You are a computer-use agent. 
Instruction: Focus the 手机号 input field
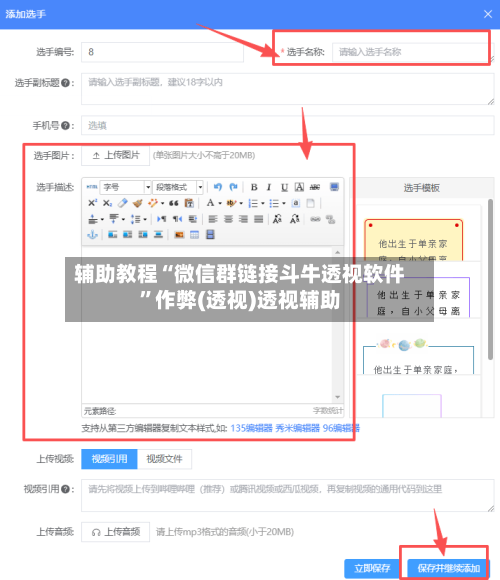coord(288,125)
